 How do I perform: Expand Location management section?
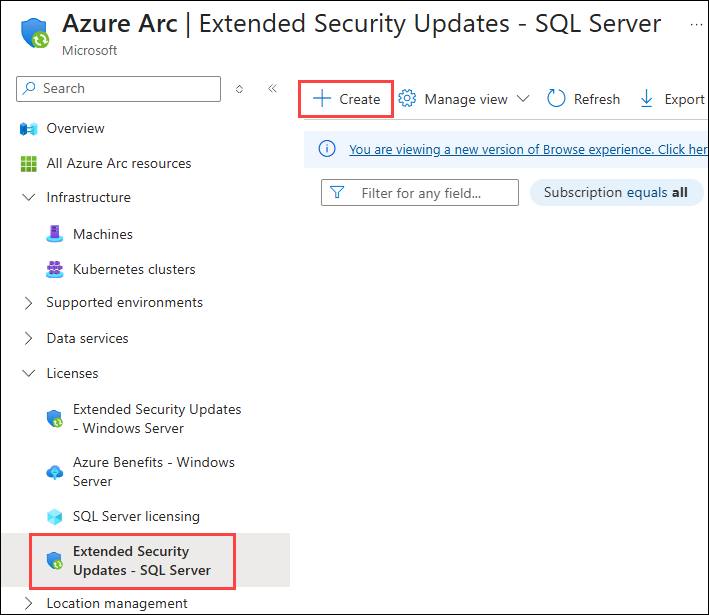[x=28, y=603]
